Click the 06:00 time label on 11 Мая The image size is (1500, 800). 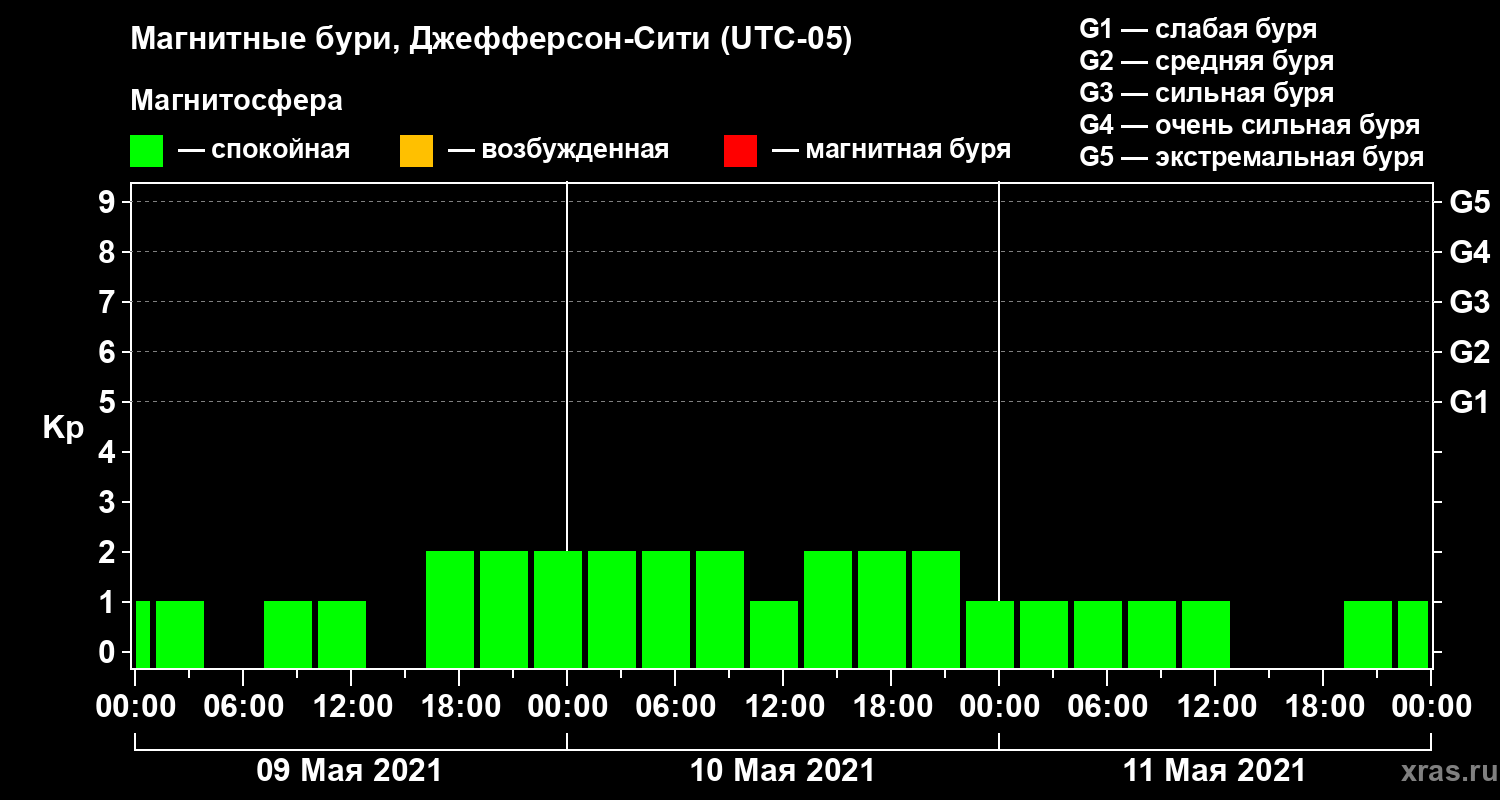(x=1107, y=707)
